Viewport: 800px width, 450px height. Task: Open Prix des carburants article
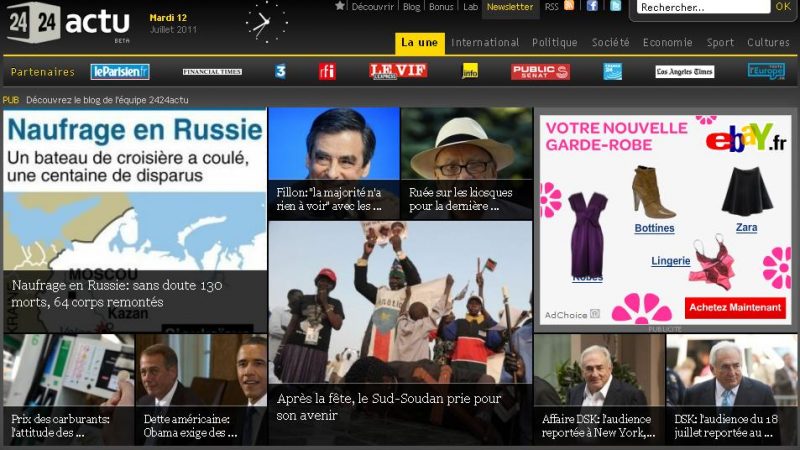click(68, 389)
